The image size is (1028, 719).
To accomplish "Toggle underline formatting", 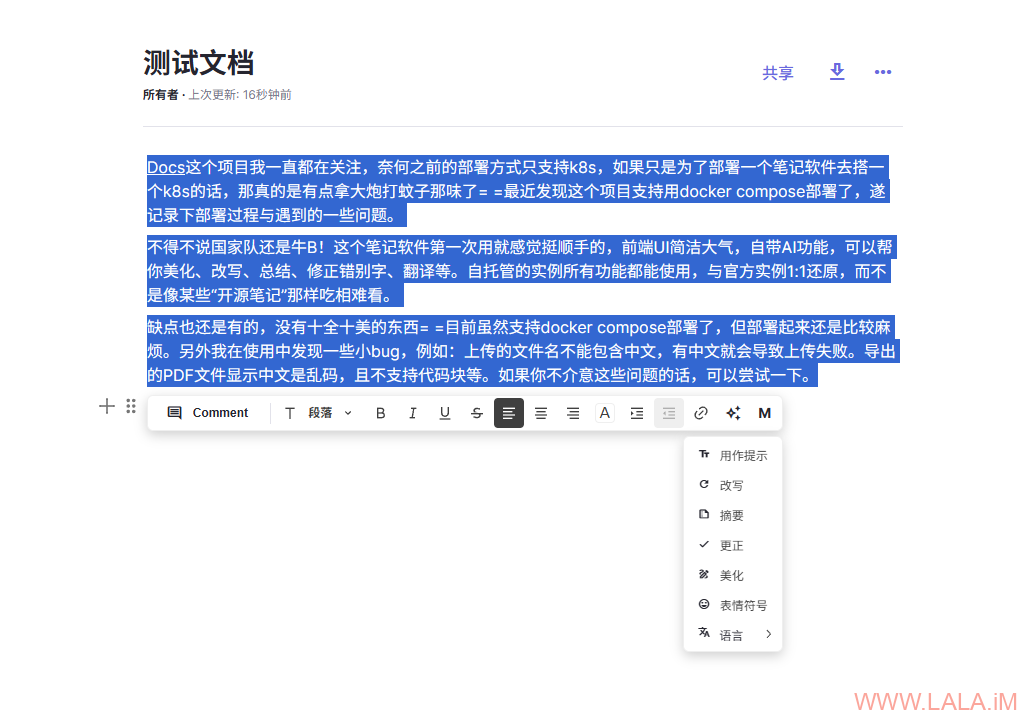I will point(445,413).
